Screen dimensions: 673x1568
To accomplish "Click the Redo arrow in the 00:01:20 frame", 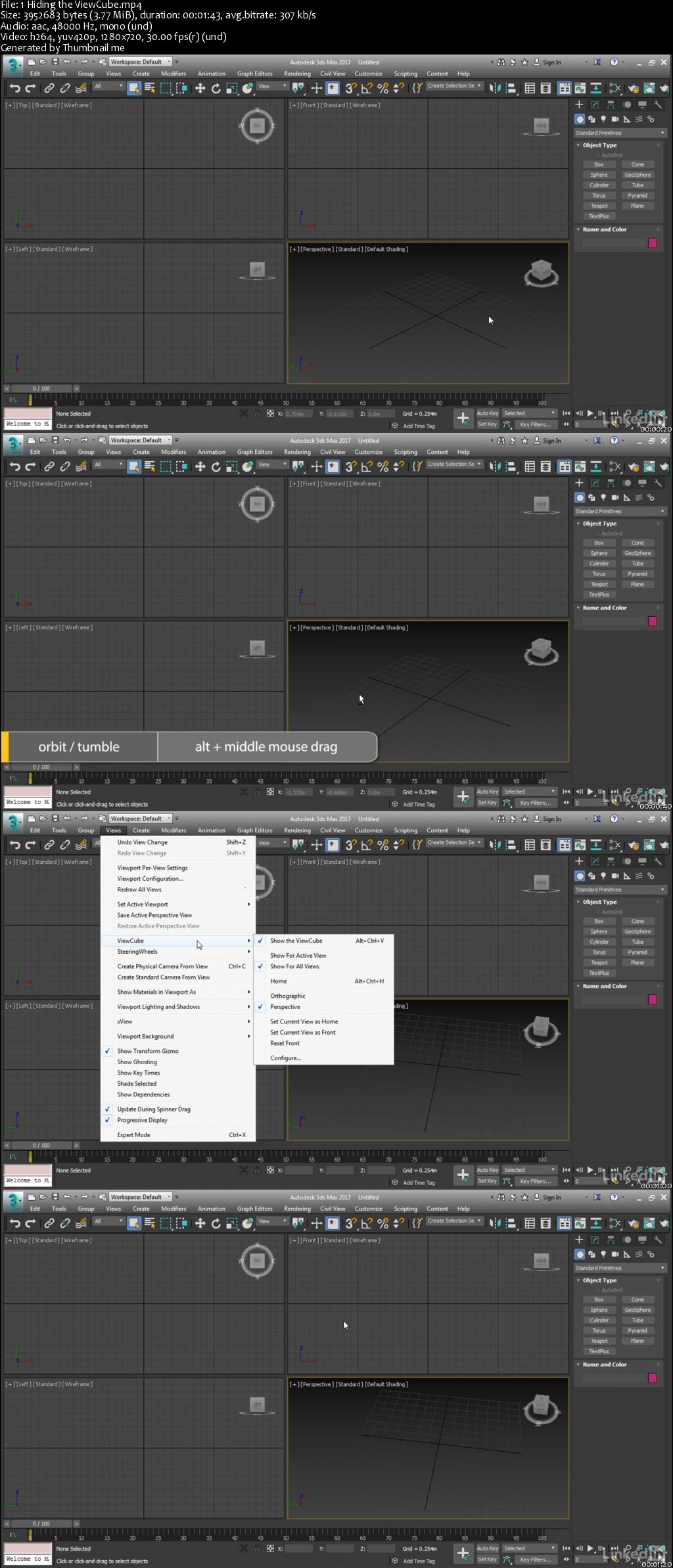I will point(31,1223).
